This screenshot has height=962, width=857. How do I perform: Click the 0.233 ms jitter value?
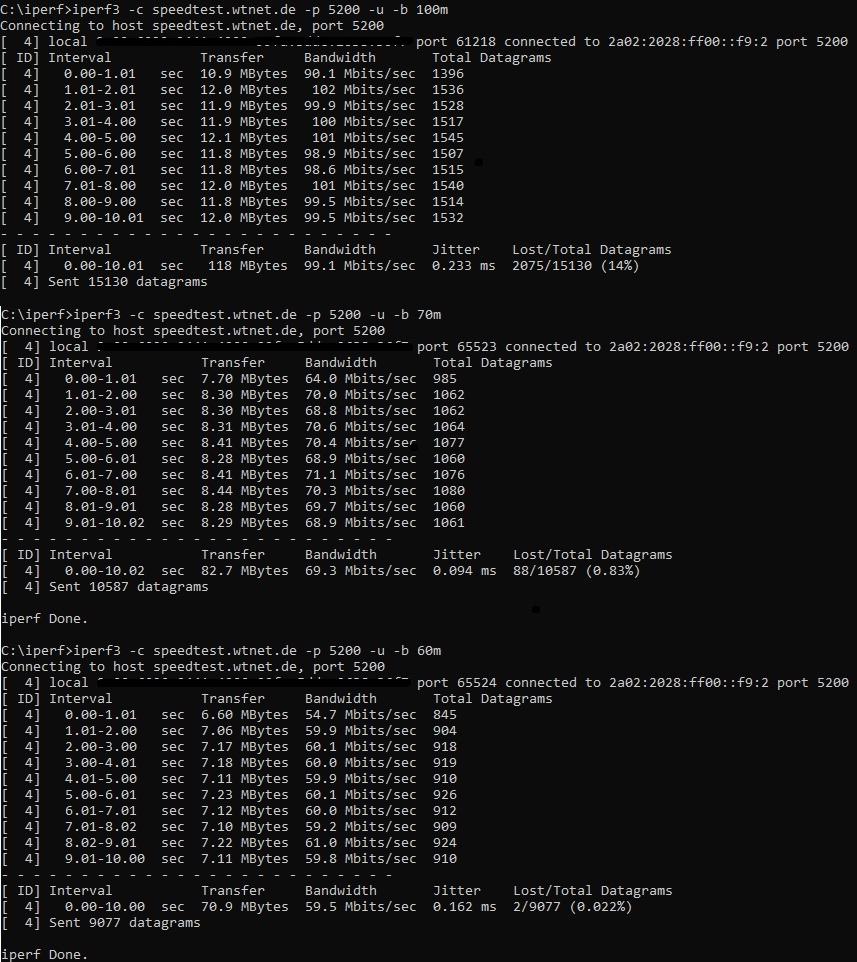[x=463, y=266]
